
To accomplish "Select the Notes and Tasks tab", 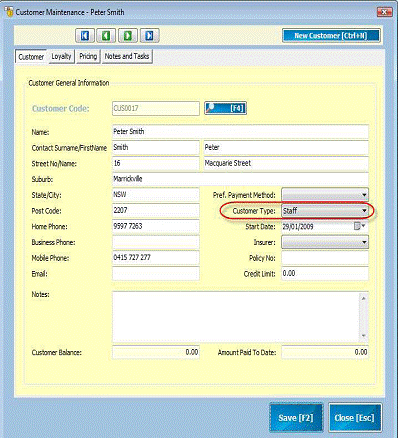I will [x=127, y=56].
